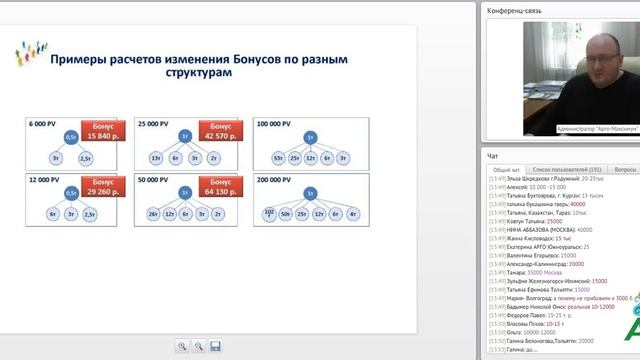Screen dimensions: 640x360
Task: Select the chat message from 'Валентина Егорьевск: 15000'
Action: point(532,256)
